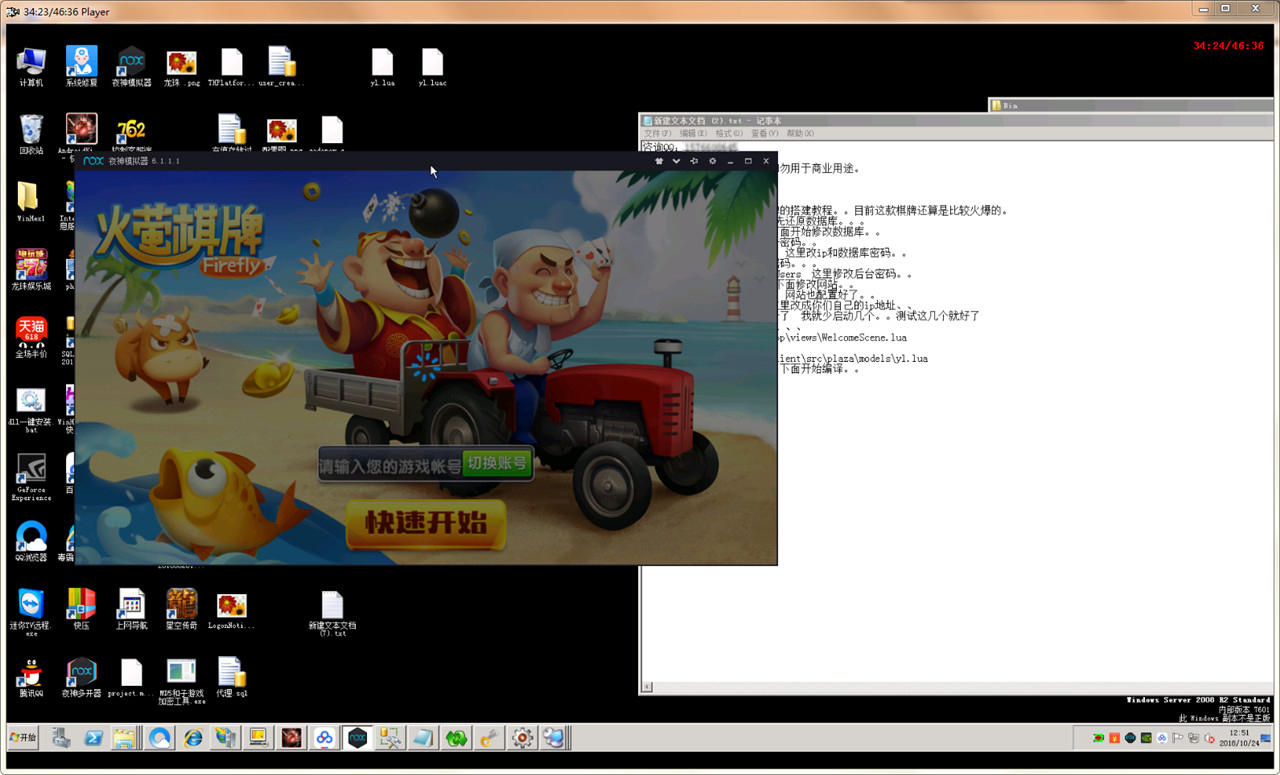
Task: Open the Nox settings gear in title bar
Action: (x=712, y=161)
